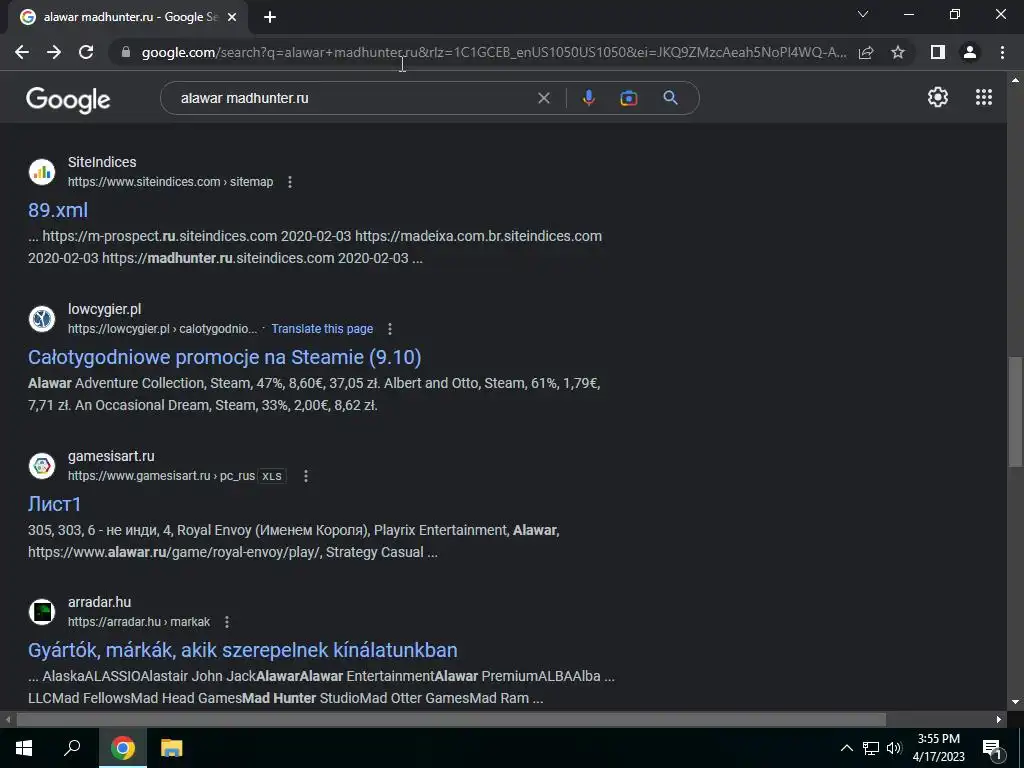Open a new browser tab
1024x768 pixels.
coord(270,17)
